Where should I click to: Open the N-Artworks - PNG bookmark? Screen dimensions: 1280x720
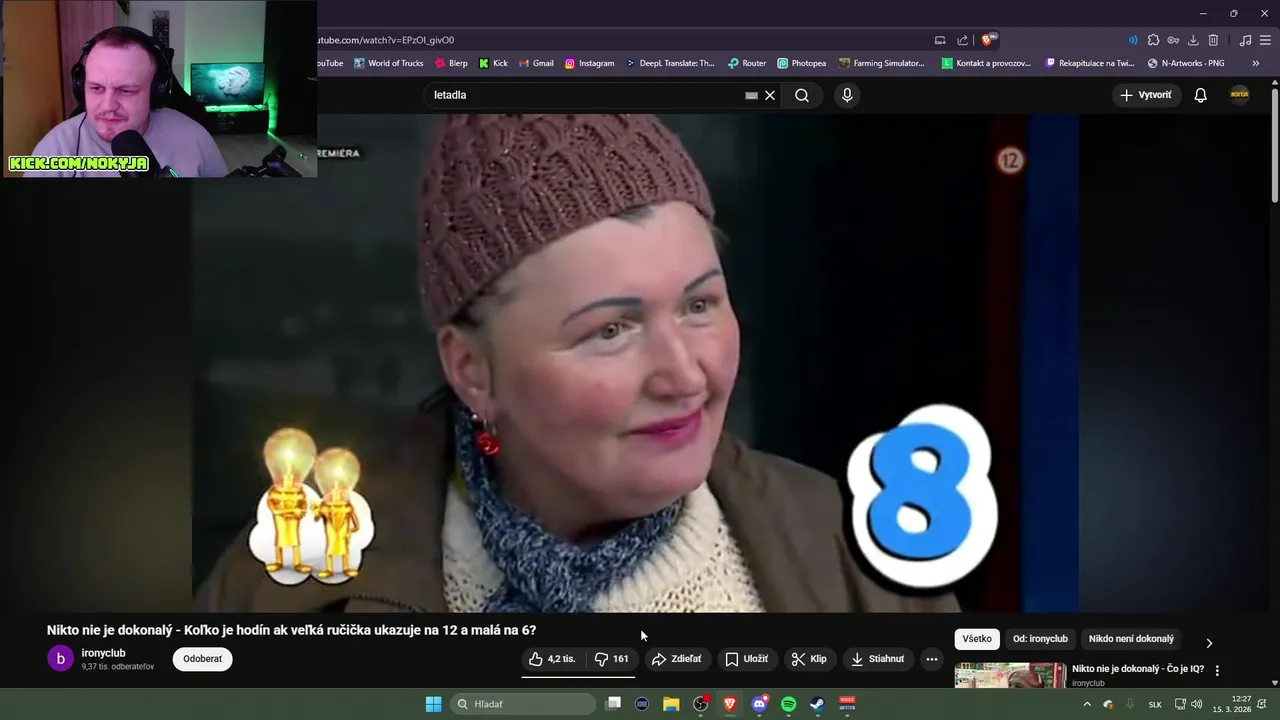[1186, 63]
